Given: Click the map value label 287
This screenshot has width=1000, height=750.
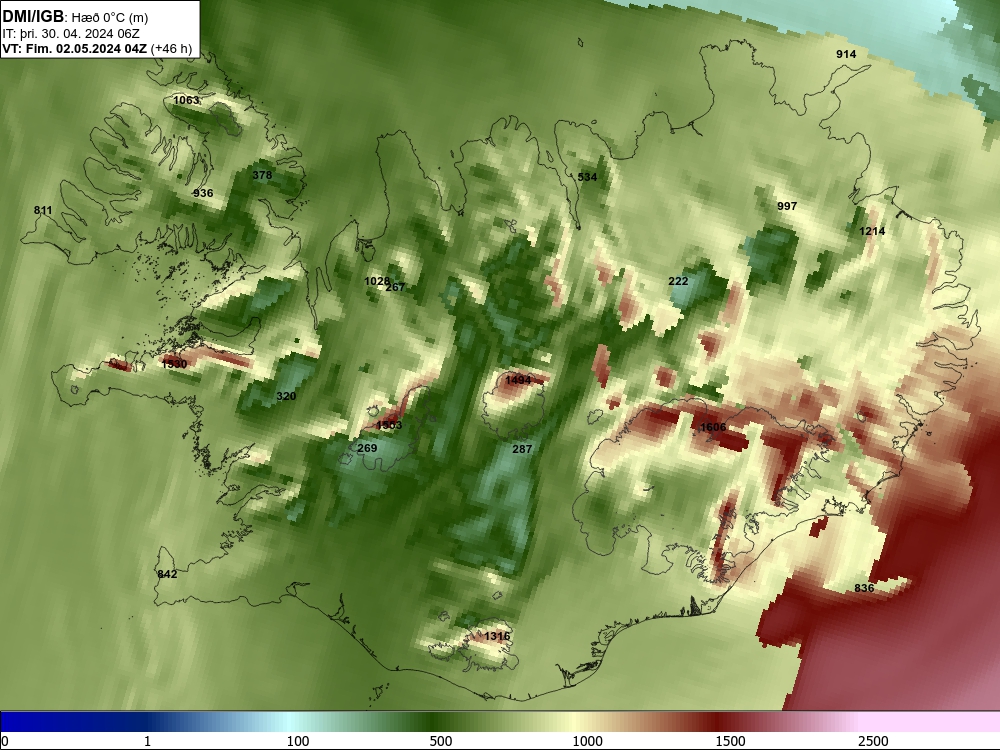Looking at the screenshot, I should pos(522,449).
